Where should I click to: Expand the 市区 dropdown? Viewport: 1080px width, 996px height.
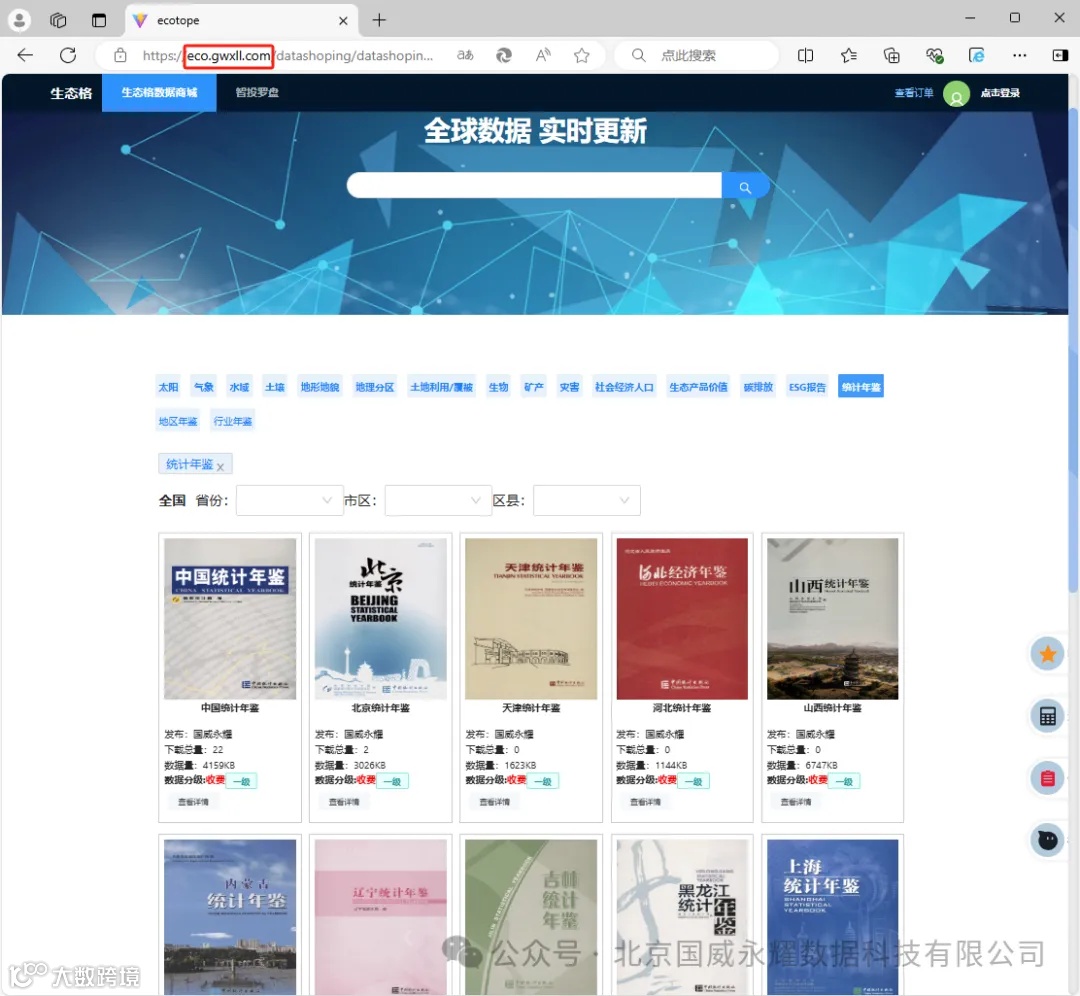(438, 501)
